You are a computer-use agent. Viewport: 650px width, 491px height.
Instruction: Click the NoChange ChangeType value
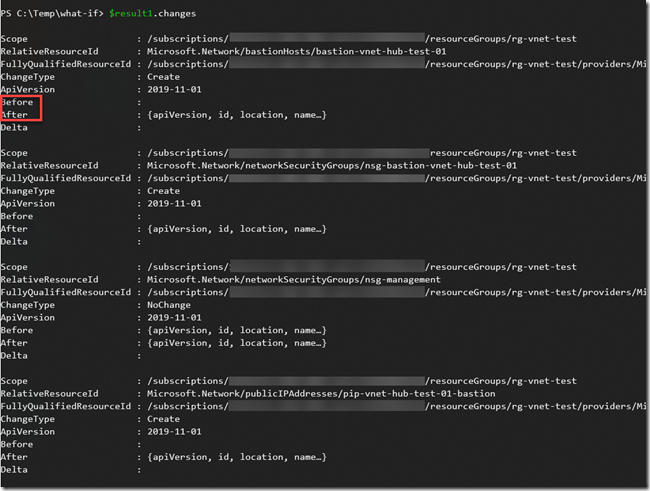pyautogui.click(x=169, y=305)
